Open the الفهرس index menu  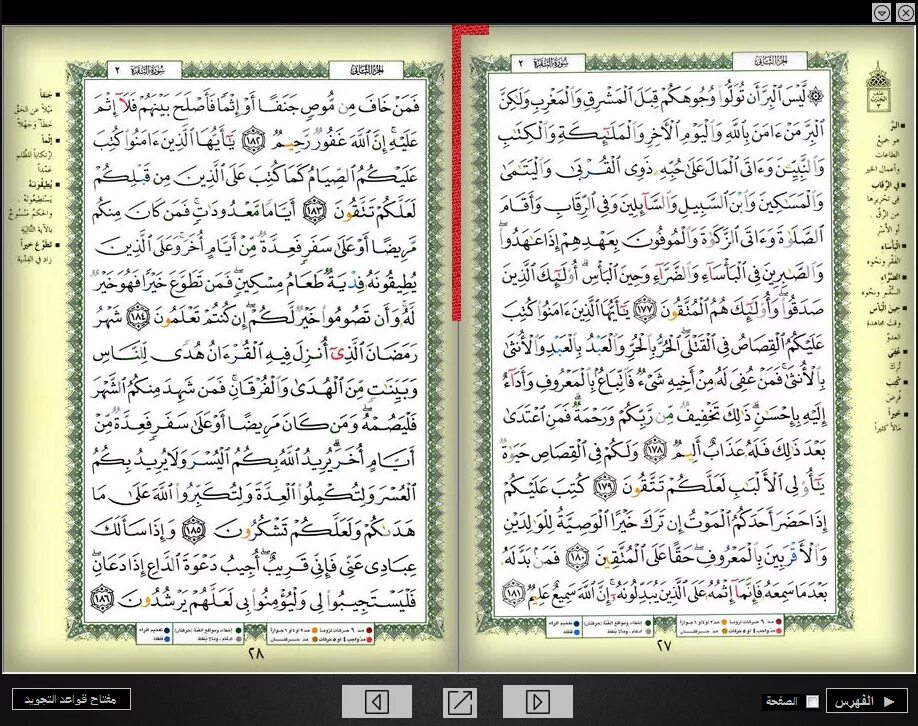point(866,701)
